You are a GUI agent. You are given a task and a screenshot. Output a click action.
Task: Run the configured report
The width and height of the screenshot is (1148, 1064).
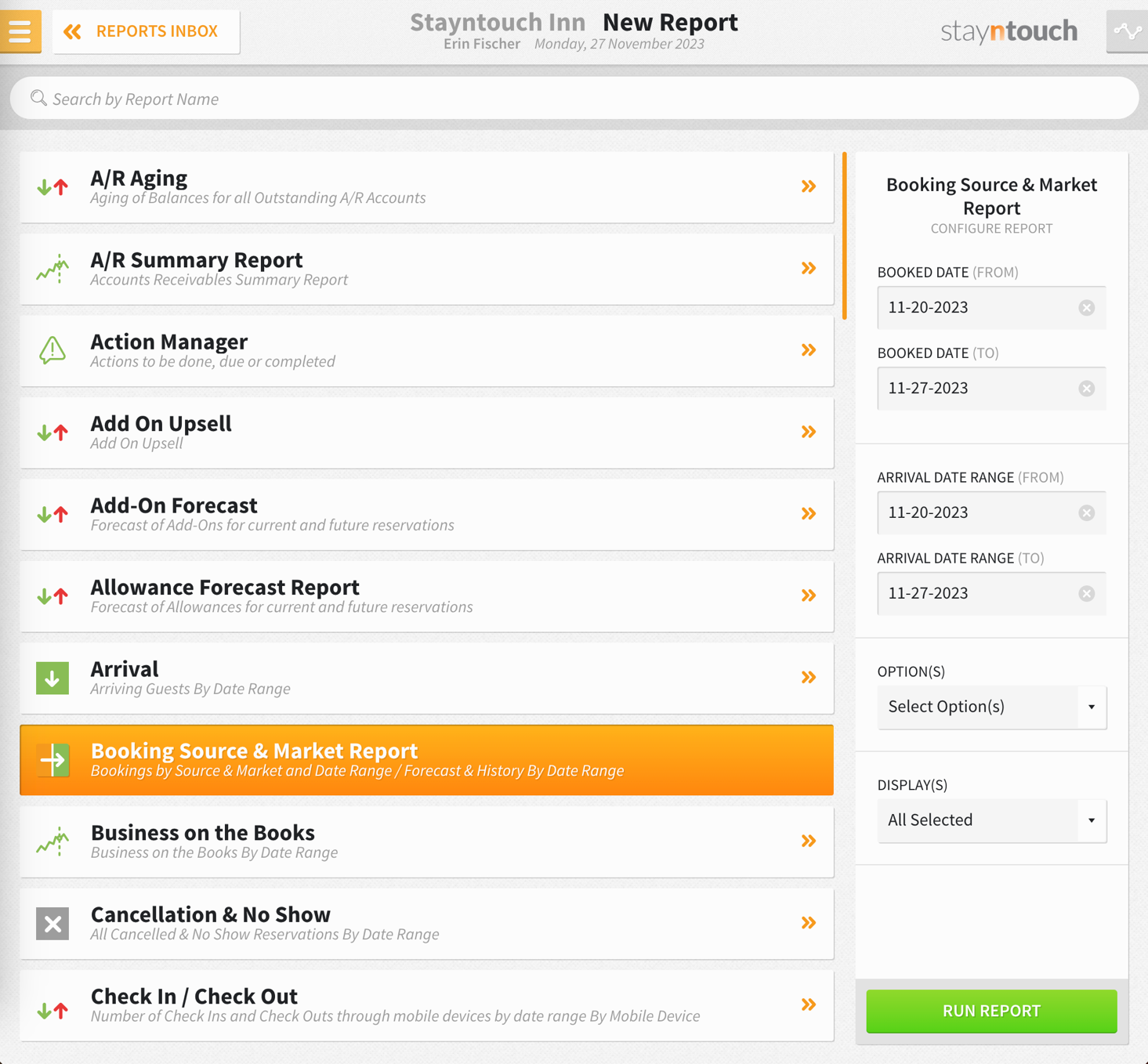(x=991, y=1011)
